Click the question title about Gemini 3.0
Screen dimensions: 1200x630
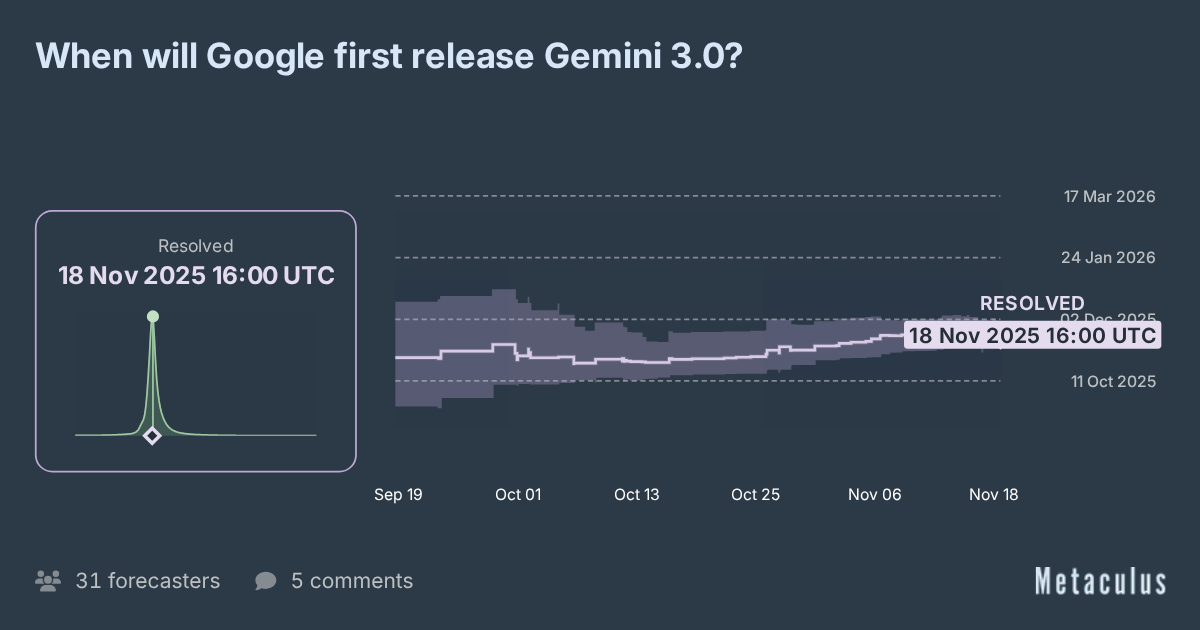pyautogui.click(x=388, y=57)
